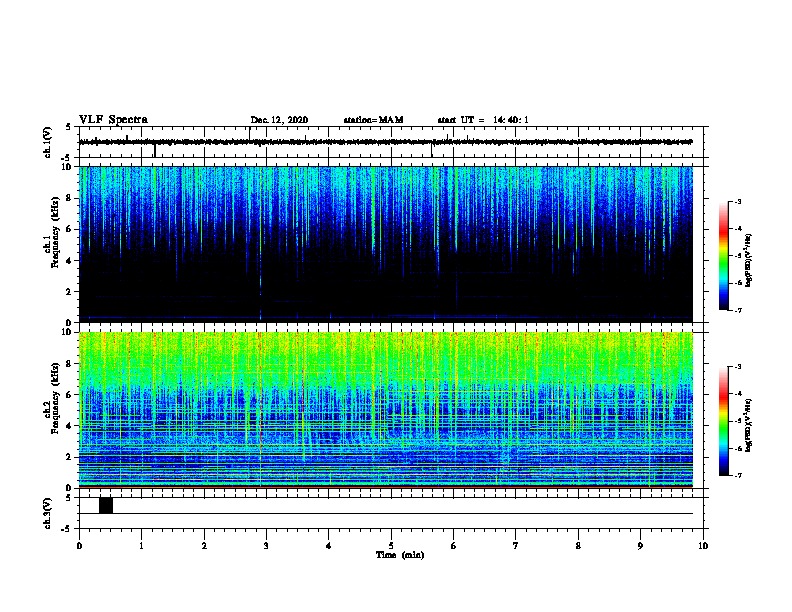The image size is (792, 612).
Task: Click the black block in ch.3 panel
Action: tap(106, 505)
